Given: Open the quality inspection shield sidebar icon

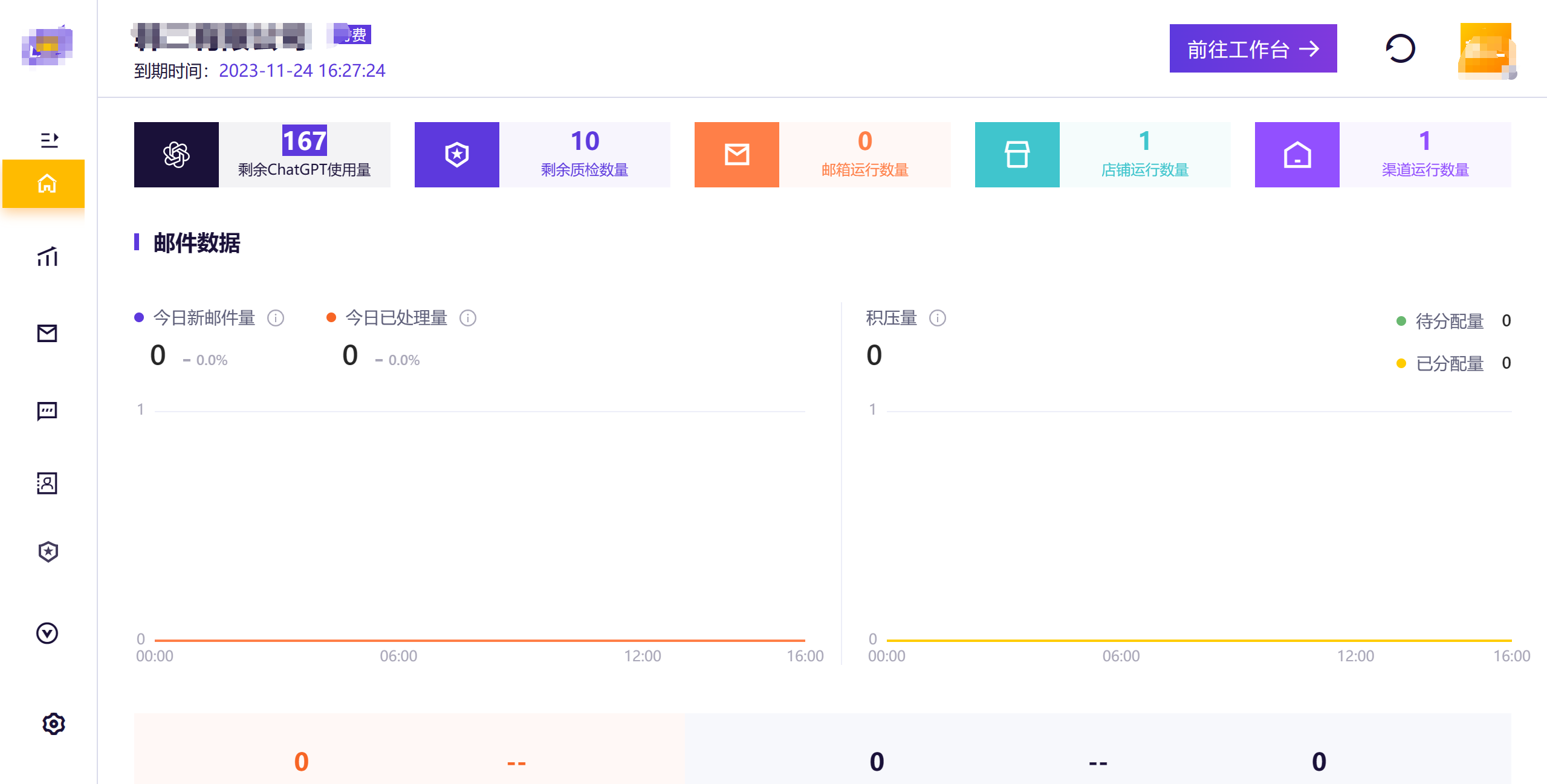Looking at the screenshot, I should click(48, 551).
